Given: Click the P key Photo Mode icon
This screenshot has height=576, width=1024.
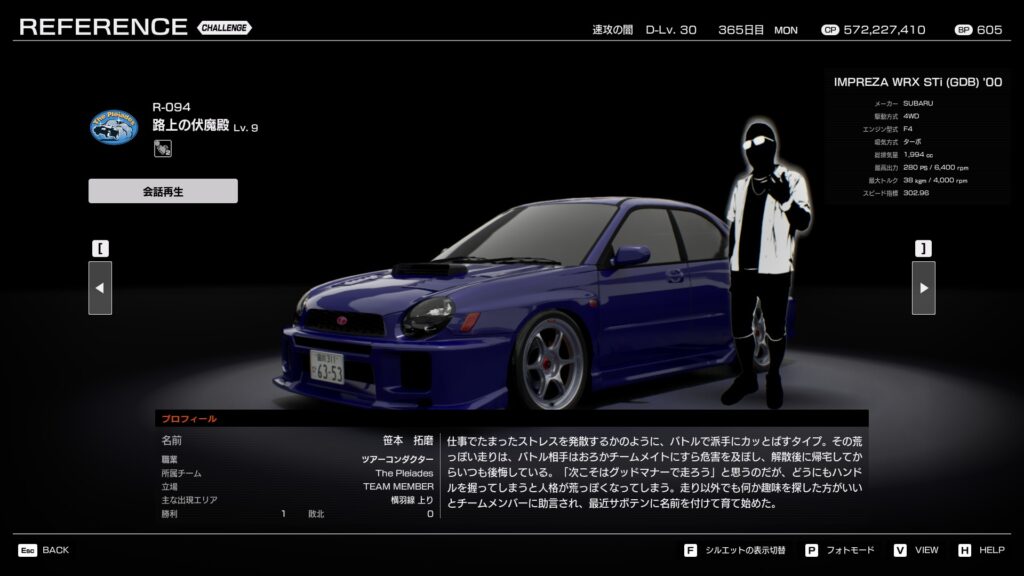Looking at the screenshot, I should point(811,550).
